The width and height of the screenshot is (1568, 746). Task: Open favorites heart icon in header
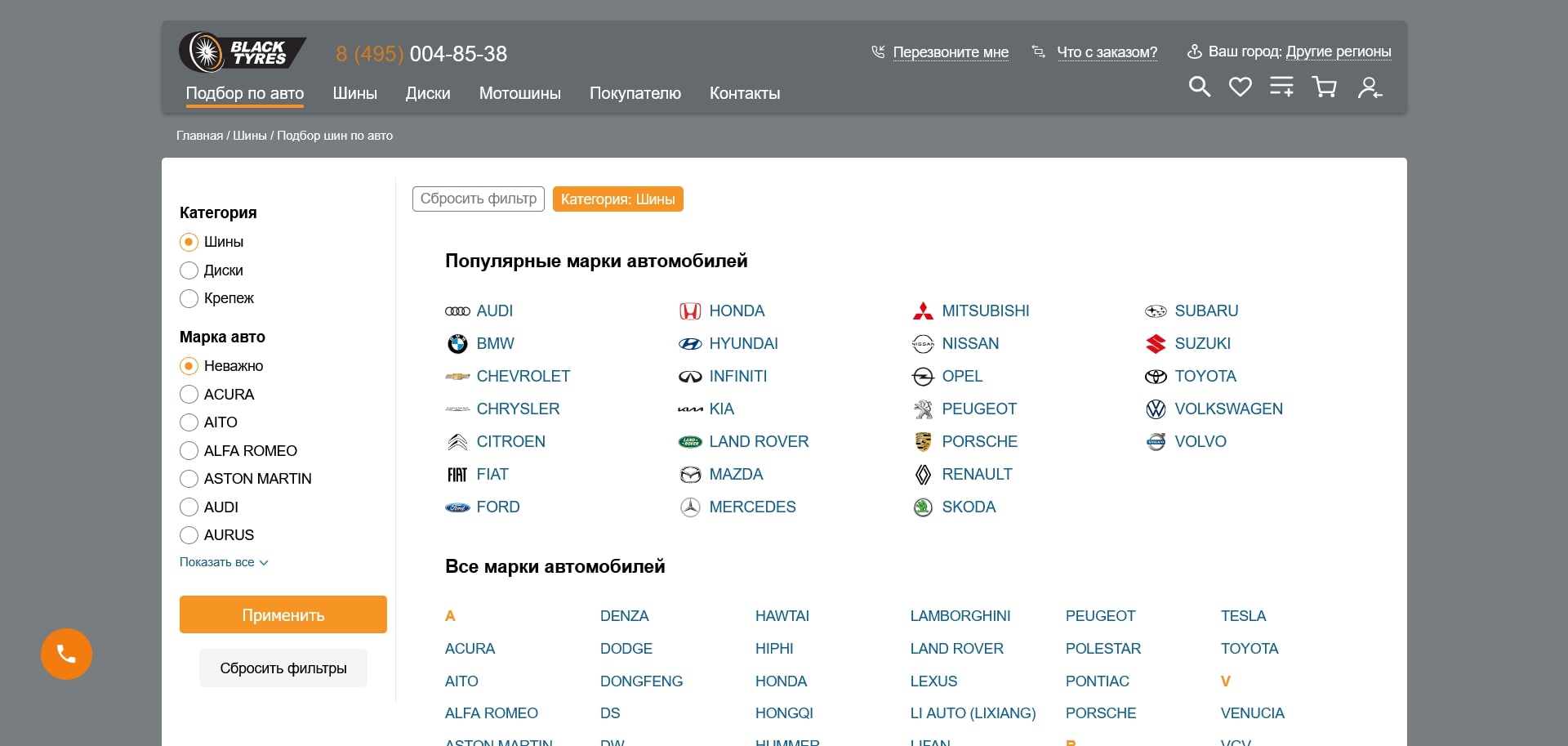pyautogui.click(x=1240, y=87)
